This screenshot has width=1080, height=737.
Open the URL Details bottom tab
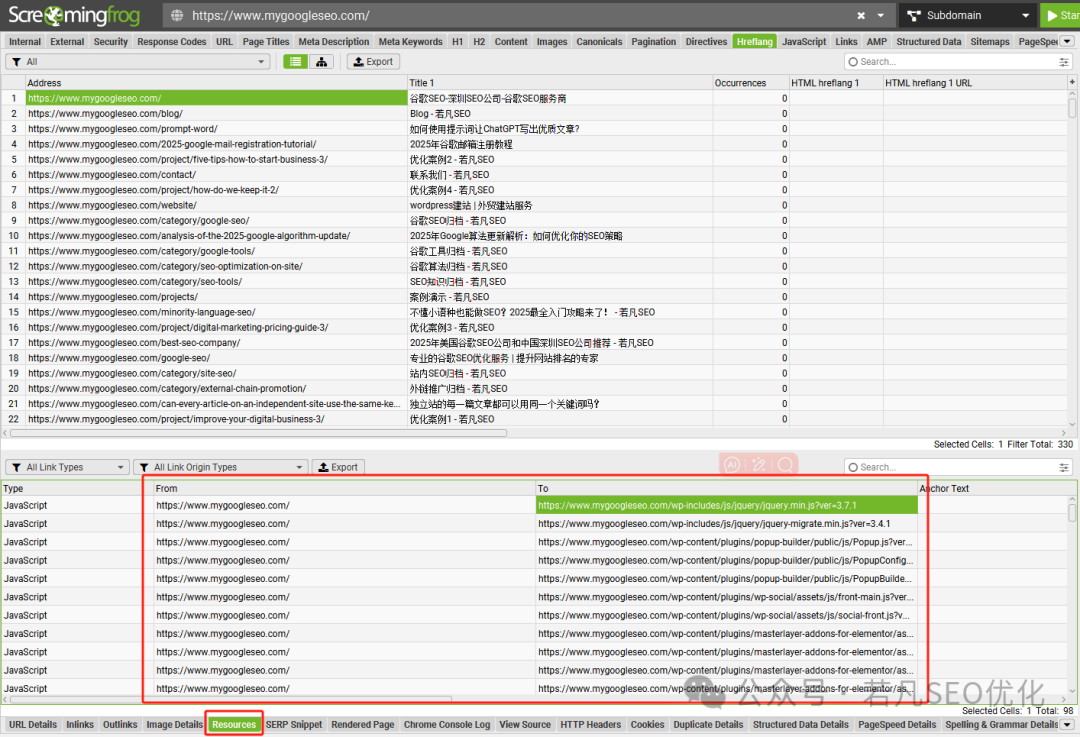33,725
